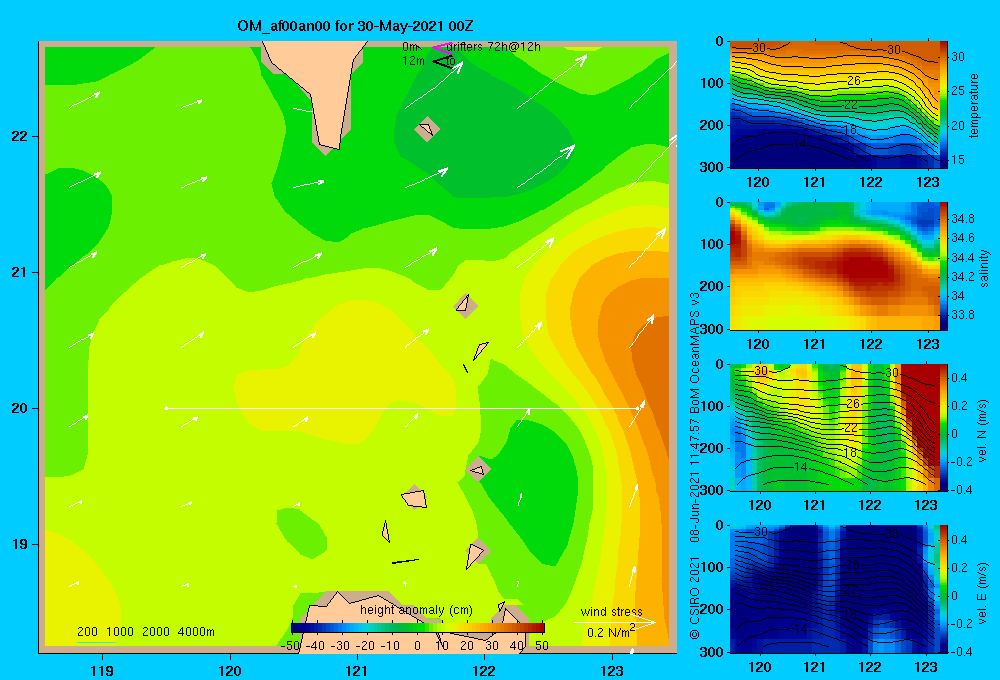1000x680 pixels.
Task: Click longitude label 123 on main map axis
Action: tap(612, 670)
